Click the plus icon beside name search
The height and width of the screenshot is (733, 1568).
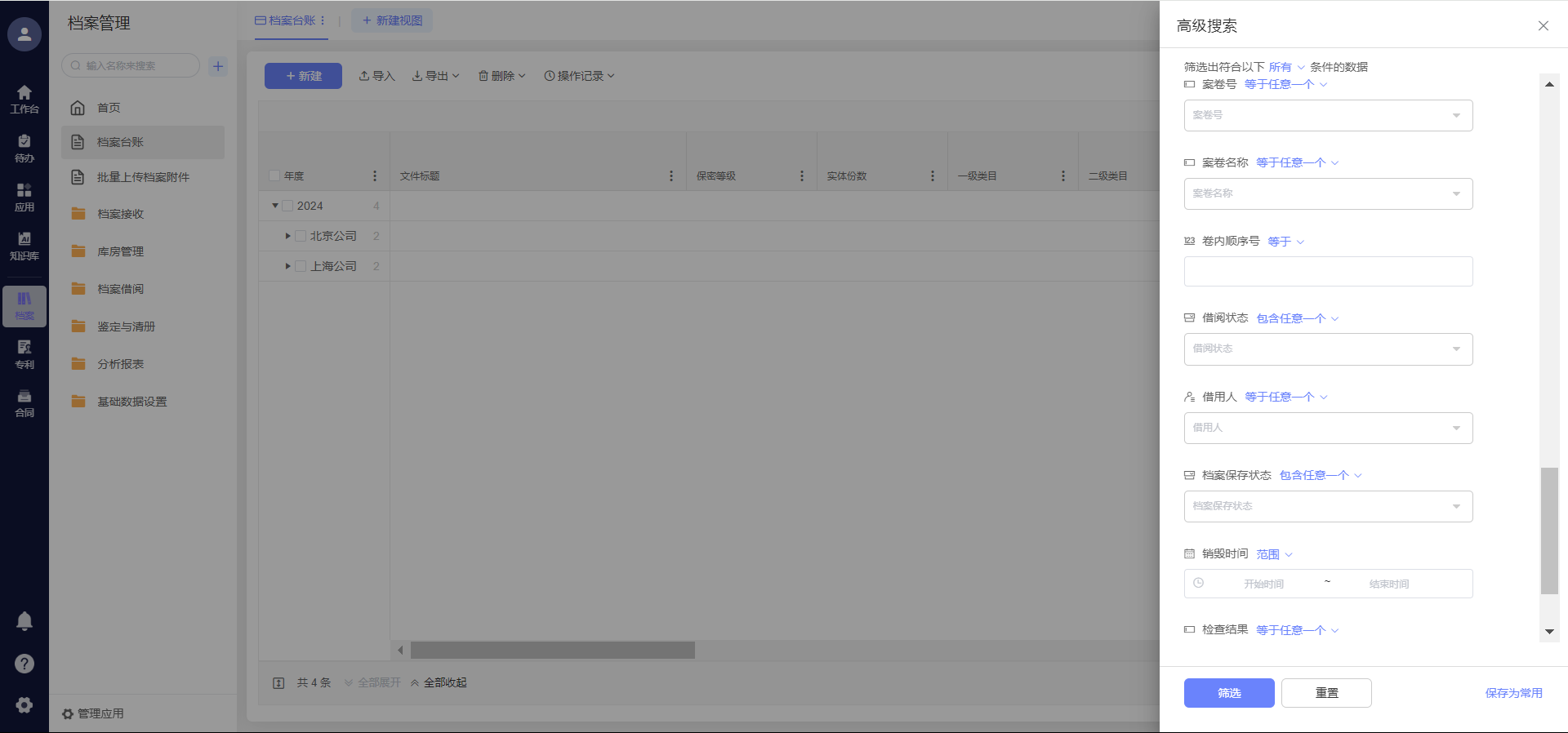(x=218, y=66)
